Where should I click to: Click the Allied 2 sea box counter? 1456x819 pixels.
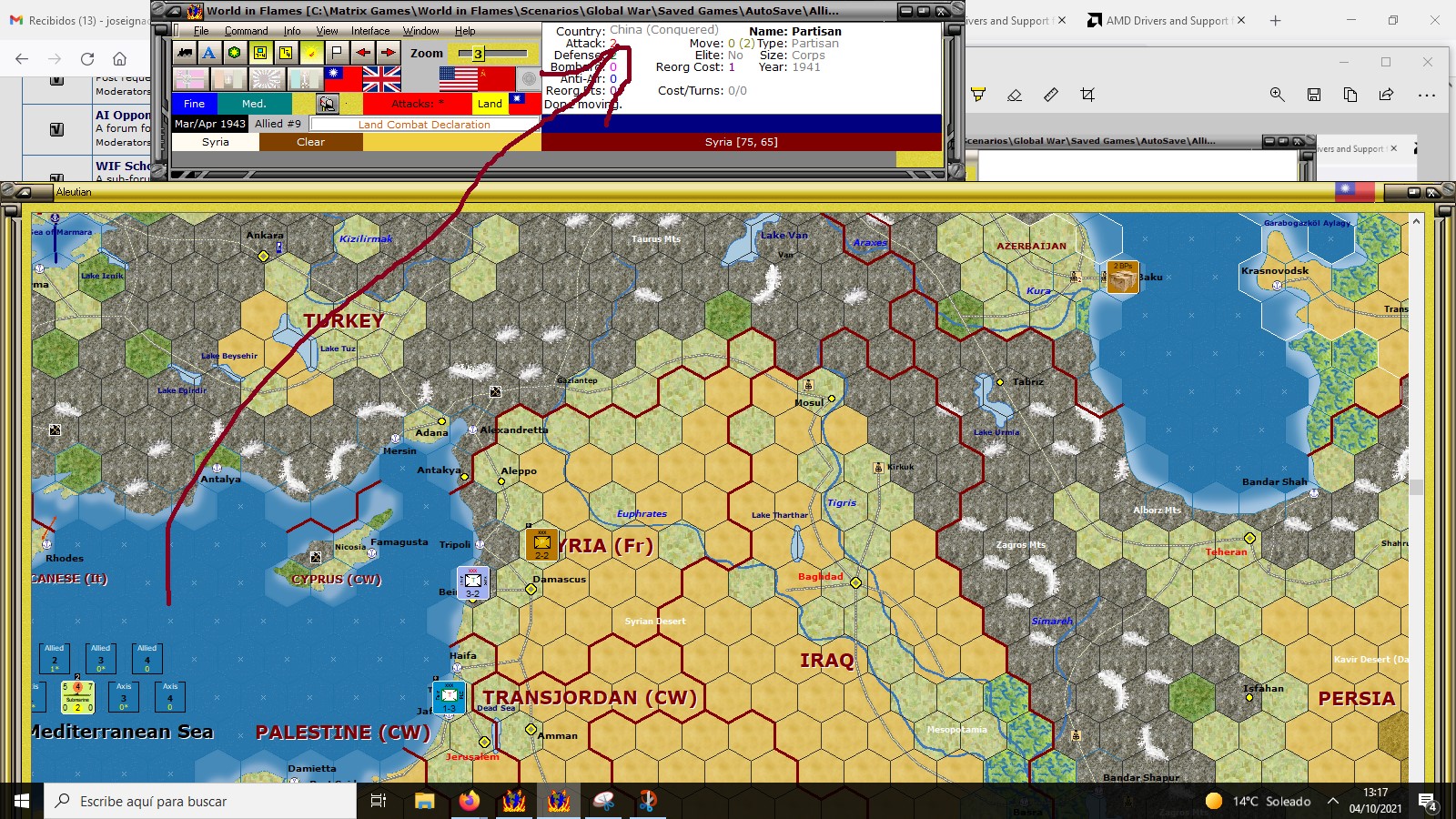tap(55, 658)
